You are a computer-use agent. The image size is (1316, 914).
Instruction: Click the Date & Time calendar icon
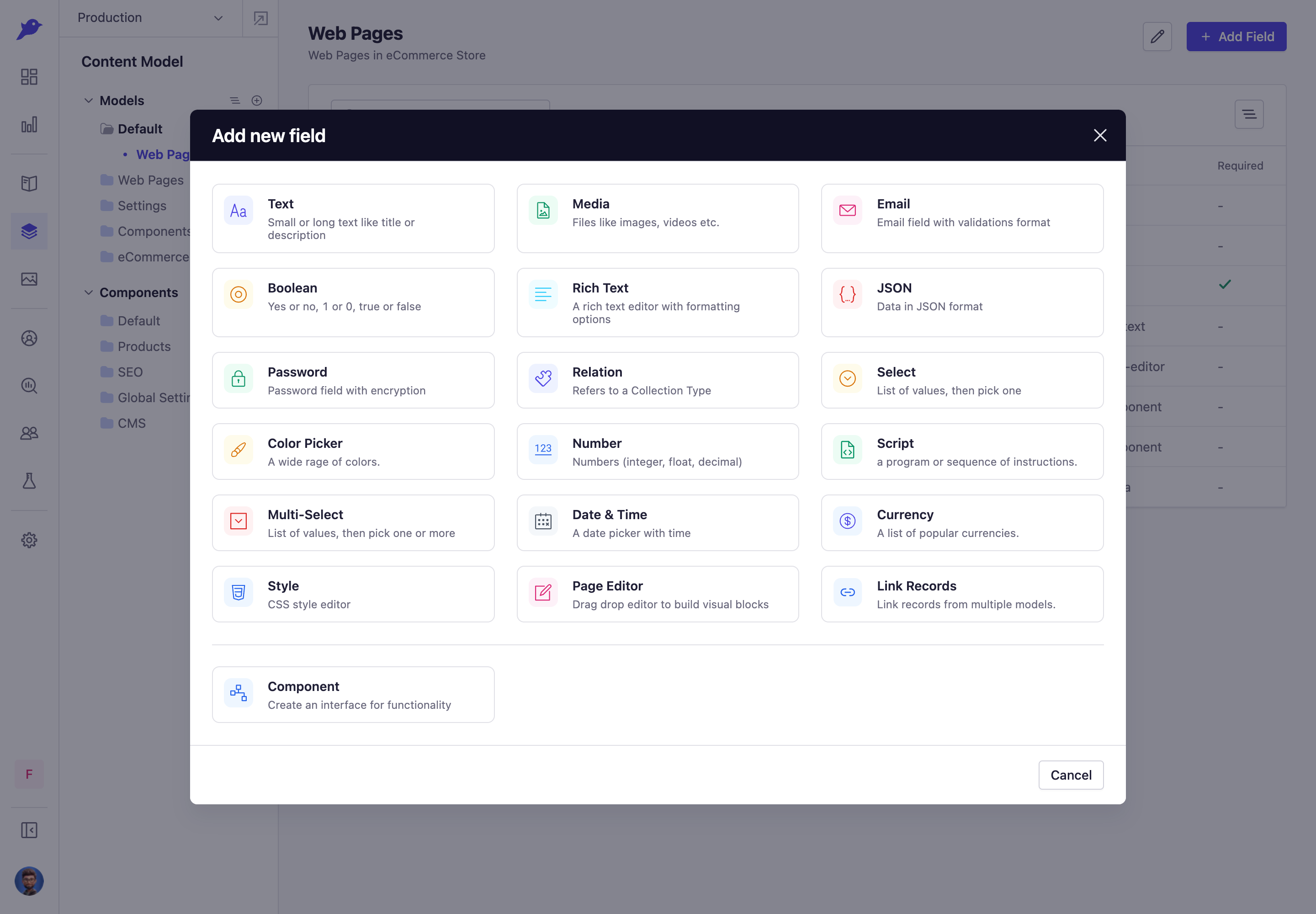(x=543, y=521)
